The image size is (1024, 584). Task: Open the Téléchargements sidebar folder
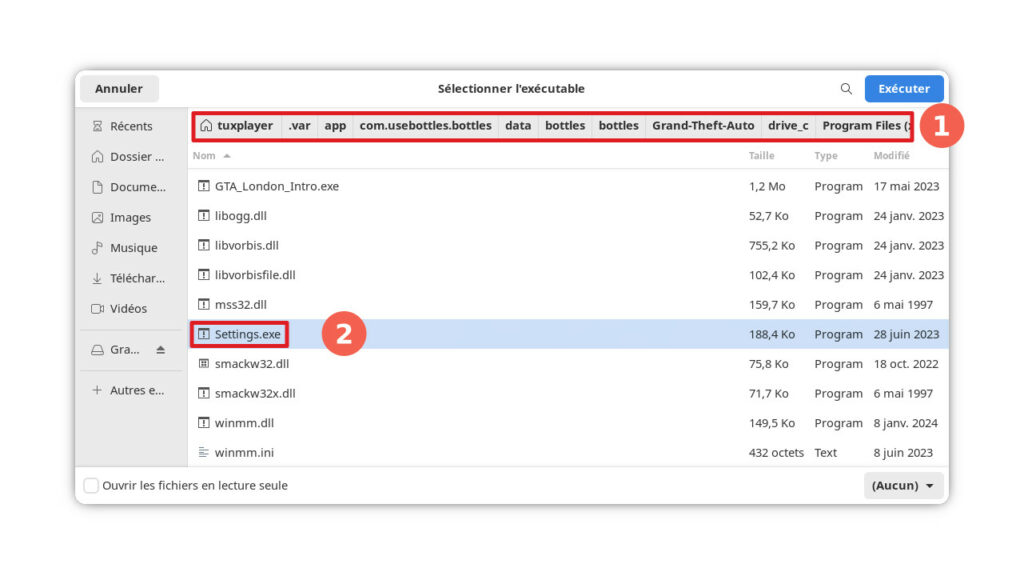(136, 278)
